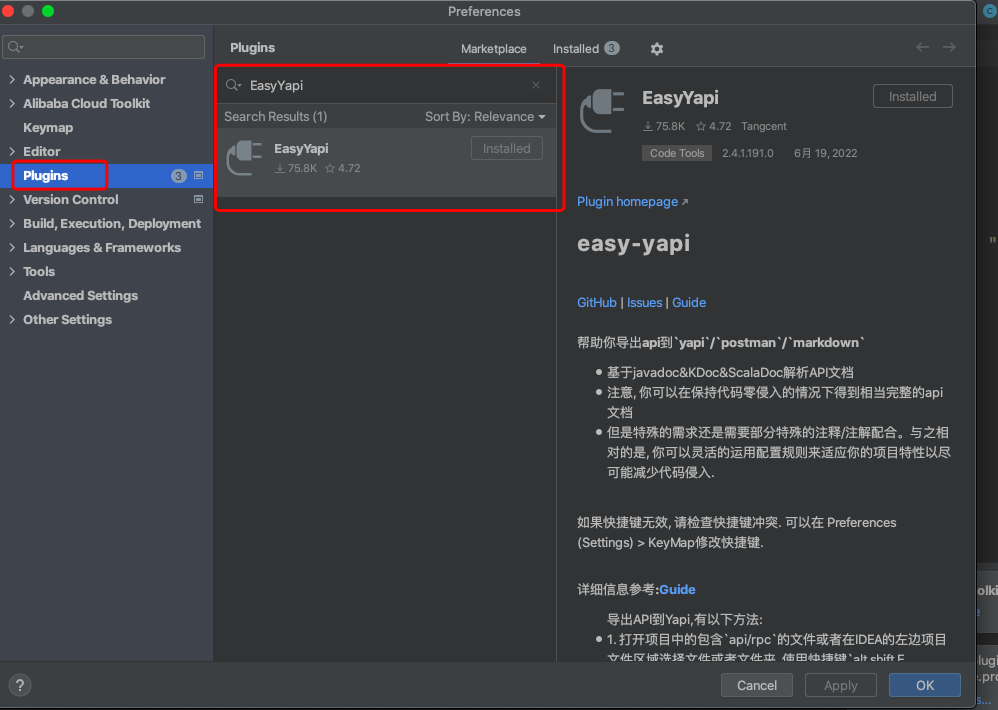Open the plugins settings gear menu
This screenshot has width=998, height=710.
[657, 49]
